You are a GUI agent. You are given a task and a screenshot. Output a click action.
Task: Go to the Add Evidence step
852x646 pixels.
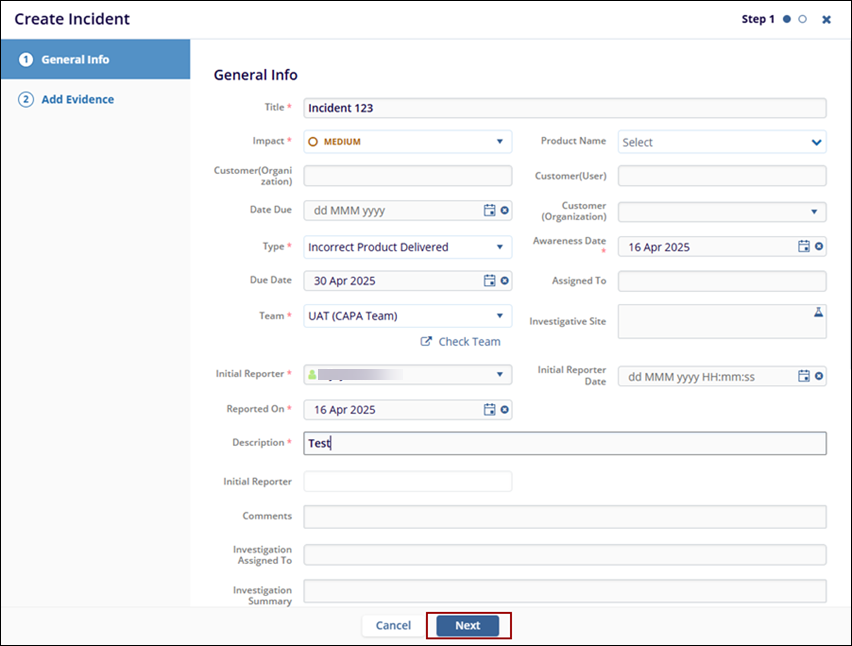pyautogui.click(x=77, y=100)
